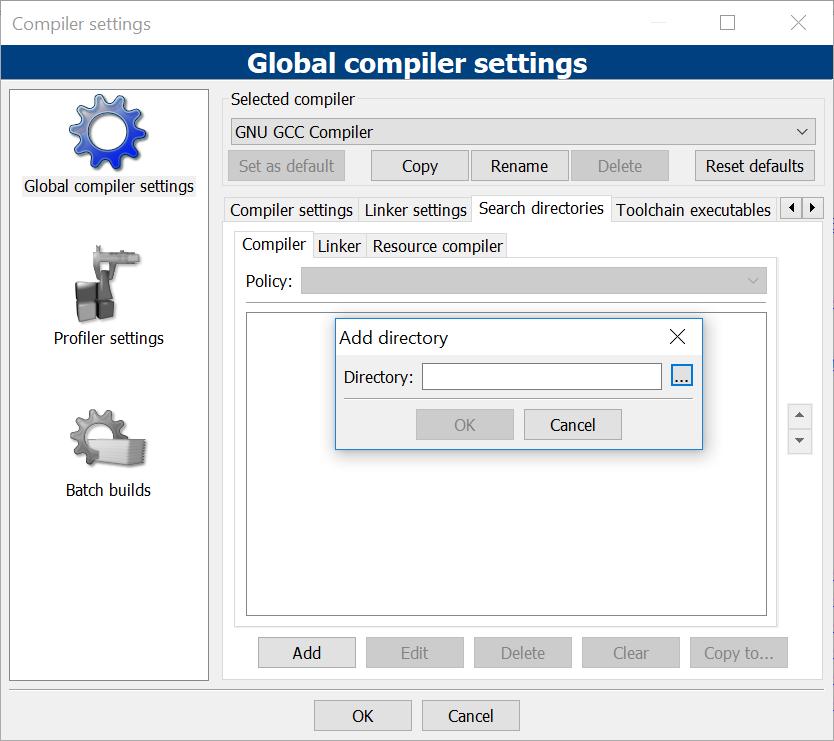Clear all search directories

(630, 652)
